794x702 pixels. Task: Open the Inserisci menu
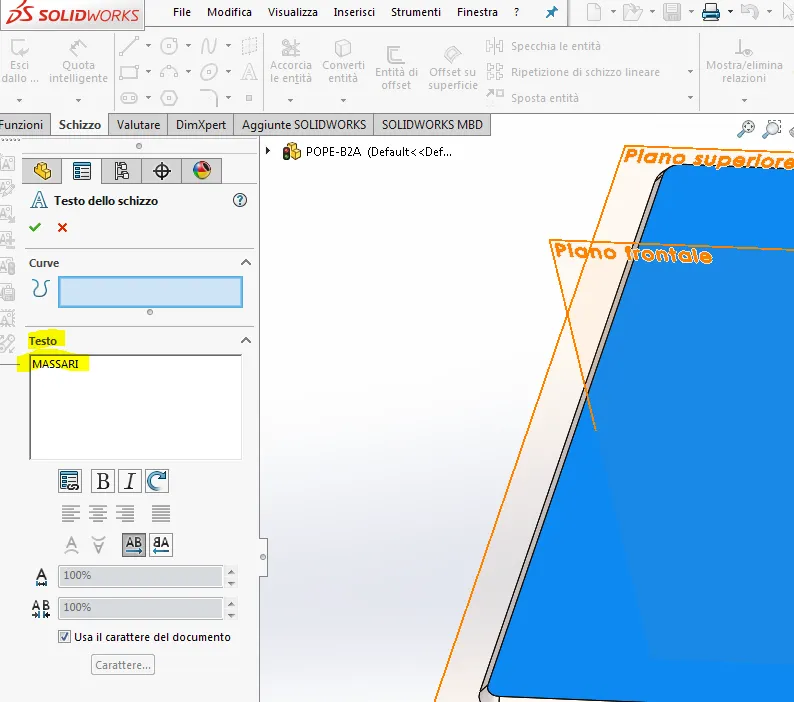[354, 12]
